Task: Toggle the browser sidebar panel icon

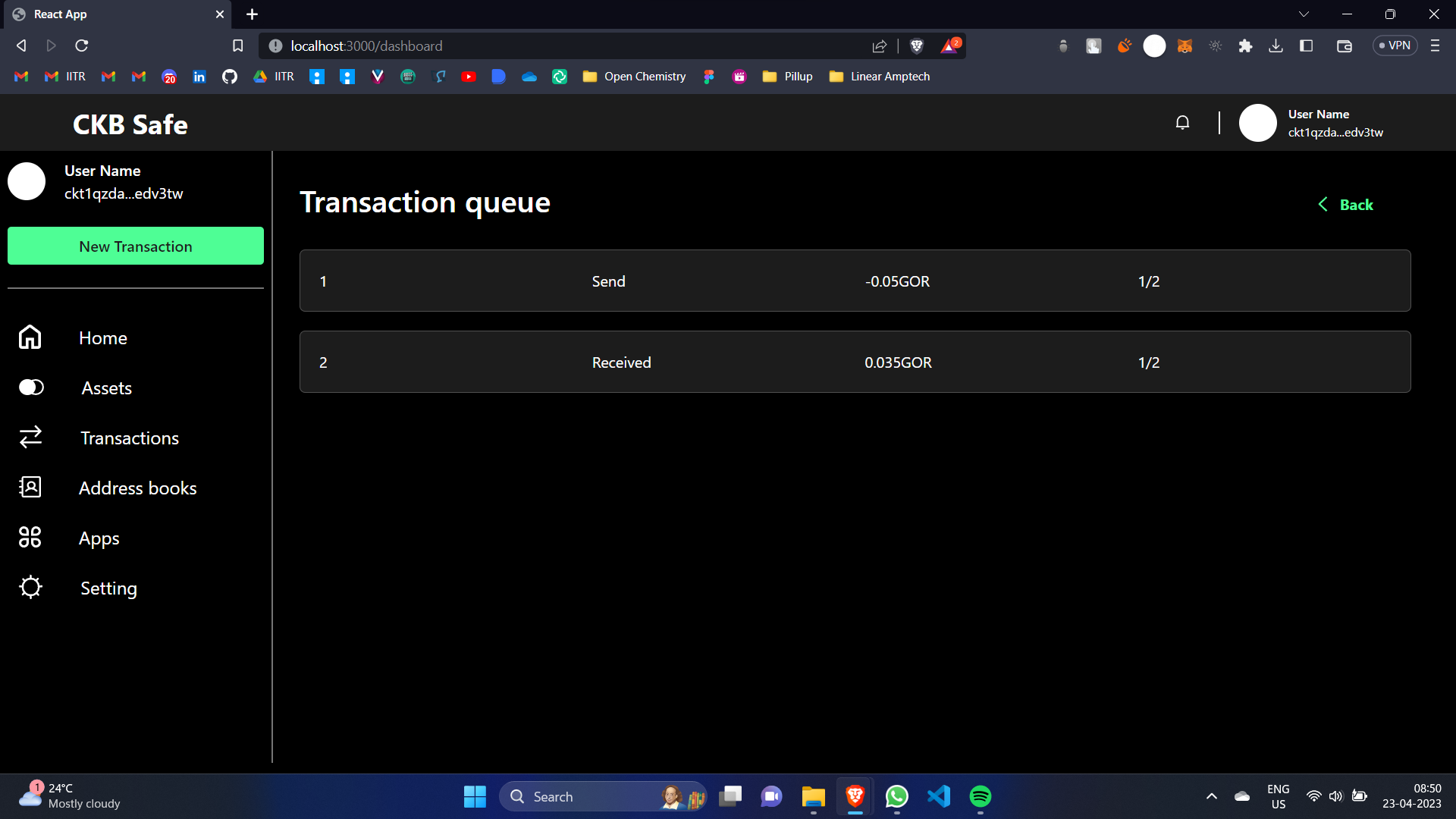Action: (x=1306, y=46)
